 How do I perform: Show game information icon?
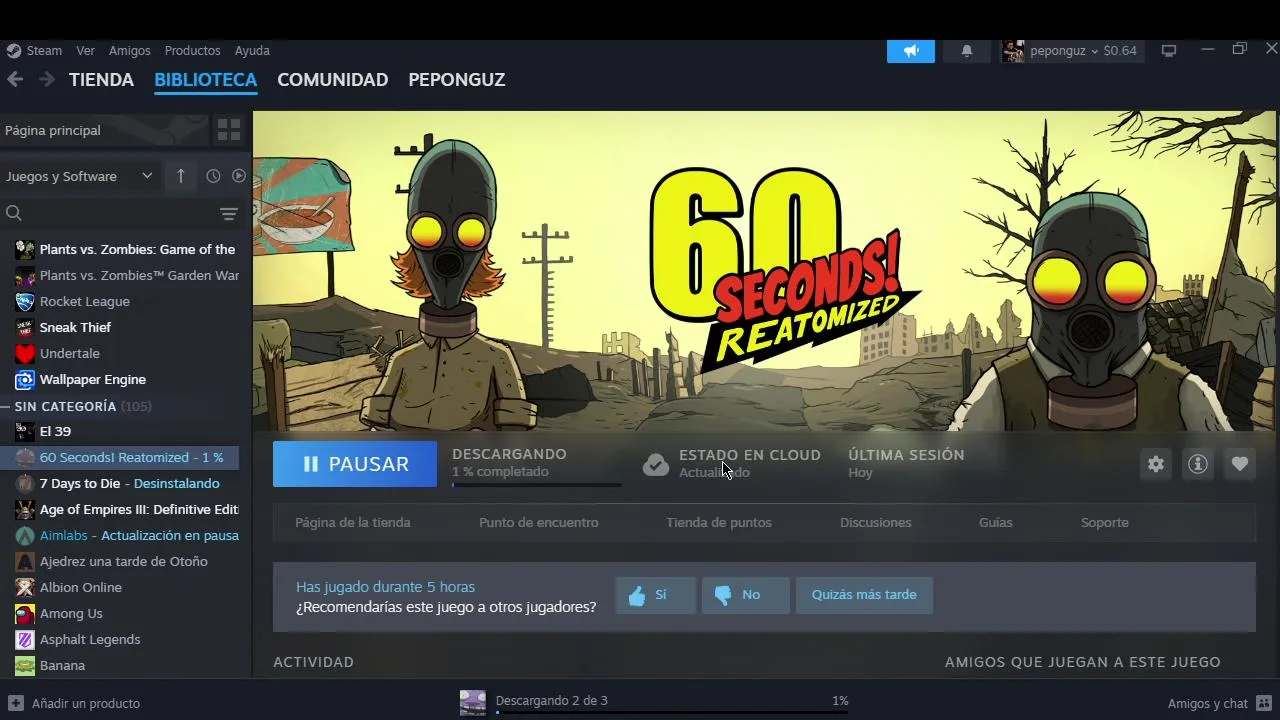pos(1198,464)
